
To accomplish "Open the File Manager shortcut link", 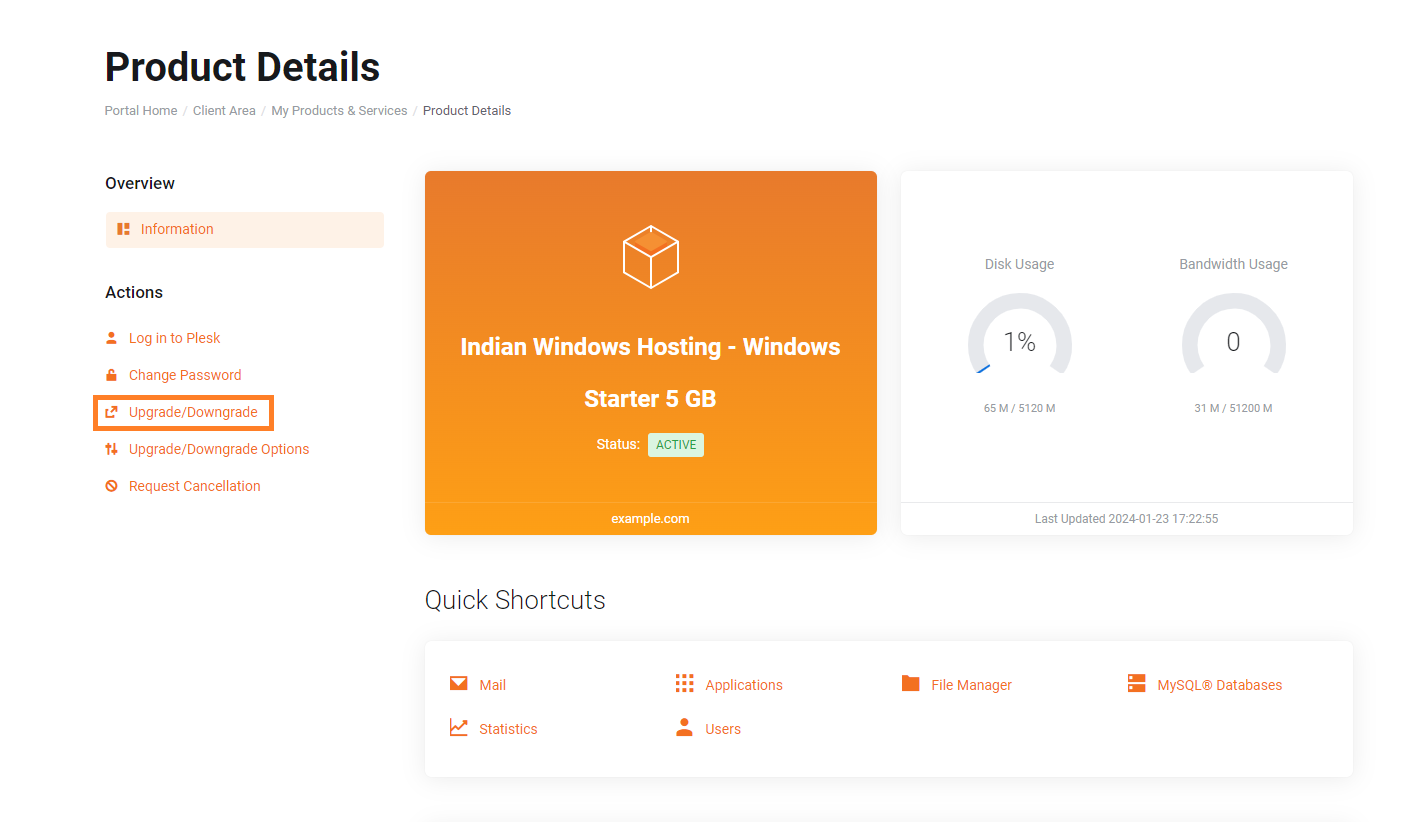I will coord(971,685).
